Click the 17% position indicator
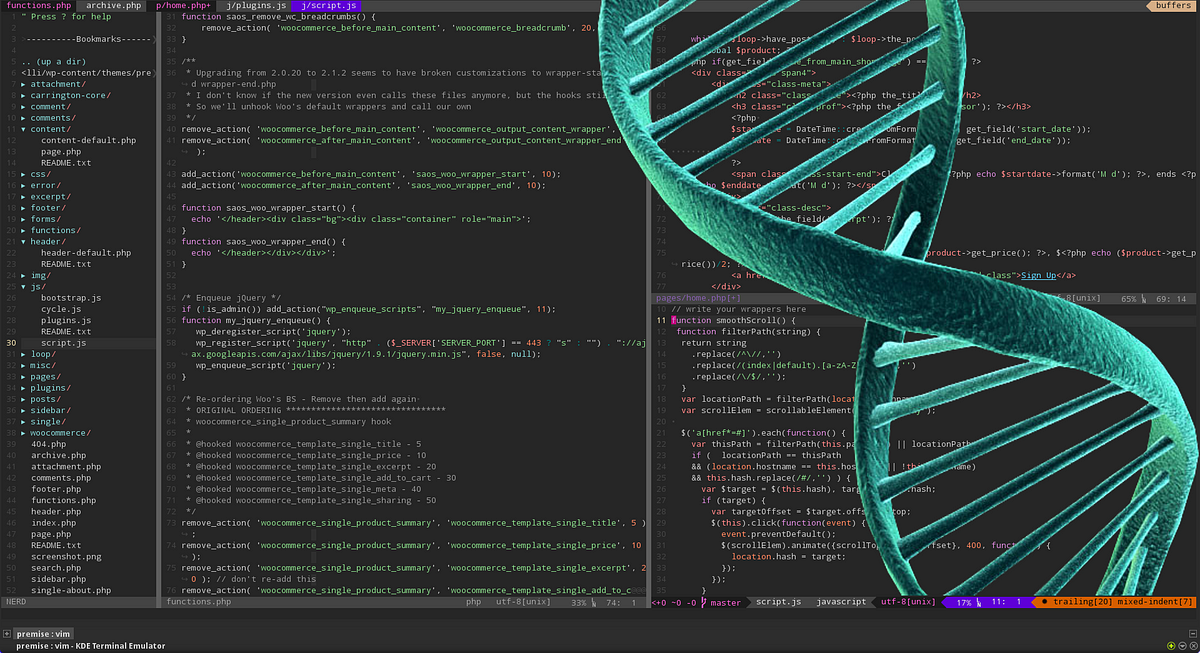Image resolution: width=1200 pixels, height=653 pixels. (x=964, y=602)
